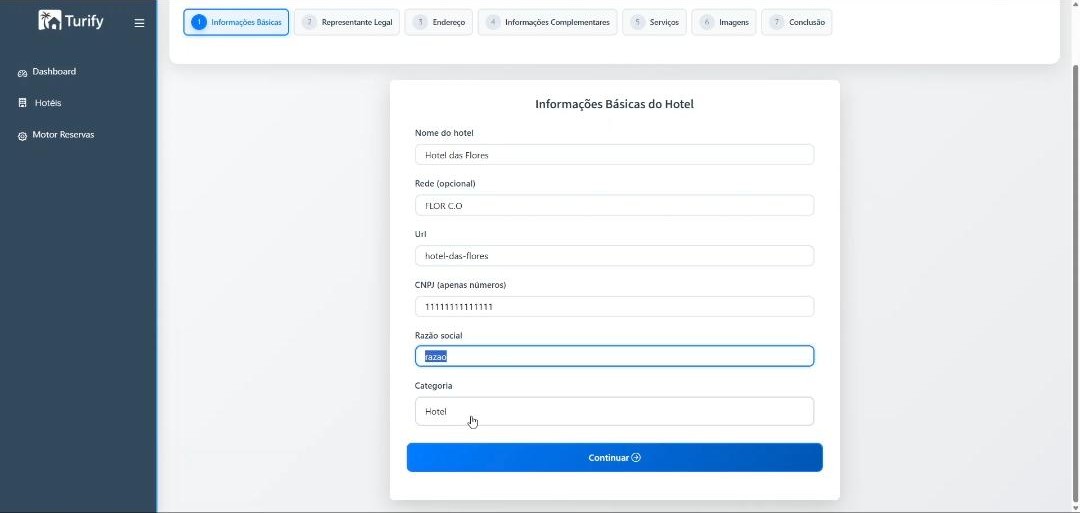Click the Turify logo icon
Image resolution: width=1080 pixels, height=513 pixels.
click(50, 20)
